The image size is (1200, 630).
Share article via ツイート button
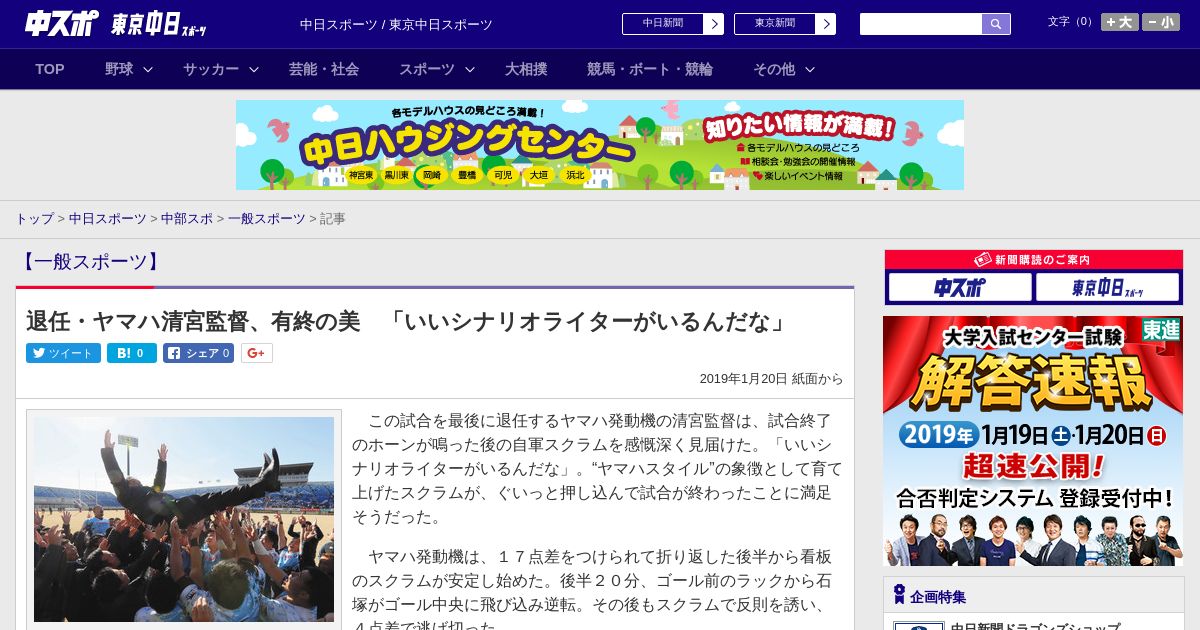tap(63, 353)
